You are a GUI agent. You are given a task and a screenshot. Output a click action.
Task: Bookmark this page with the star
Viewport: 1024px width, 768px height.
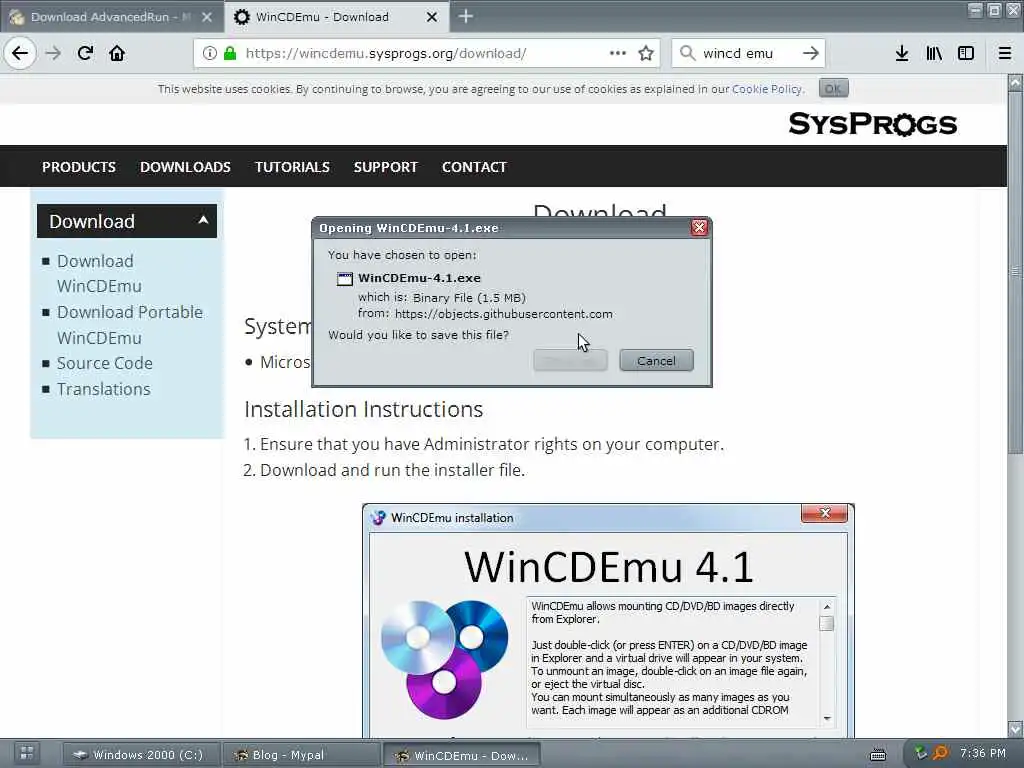[646, 53]
